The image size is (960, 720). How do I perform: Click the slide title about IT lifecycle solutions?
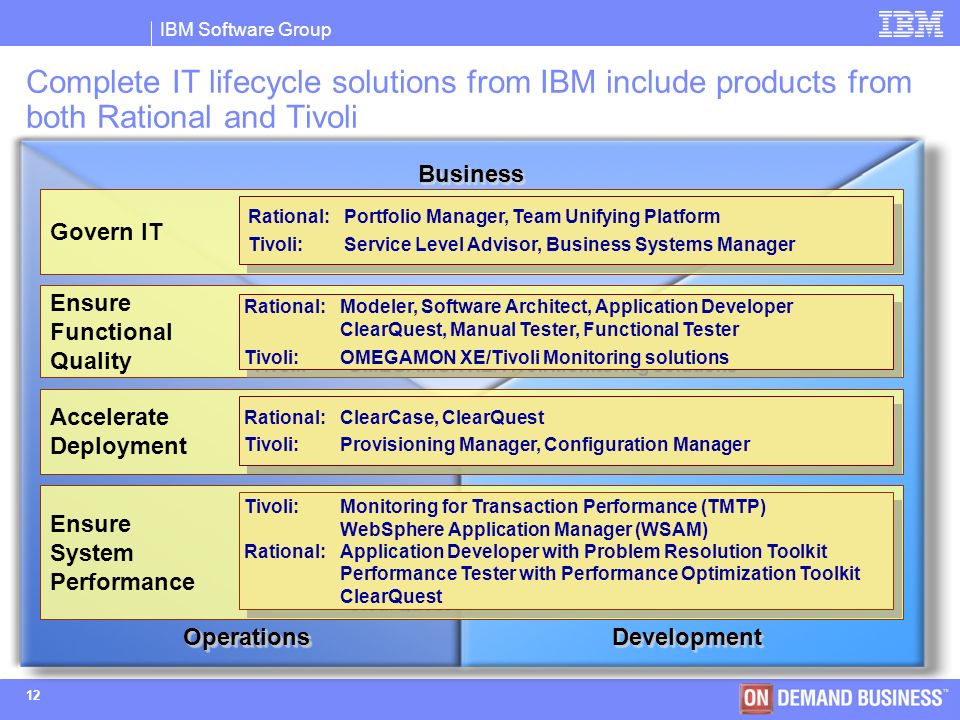click(x=469, y=99)
